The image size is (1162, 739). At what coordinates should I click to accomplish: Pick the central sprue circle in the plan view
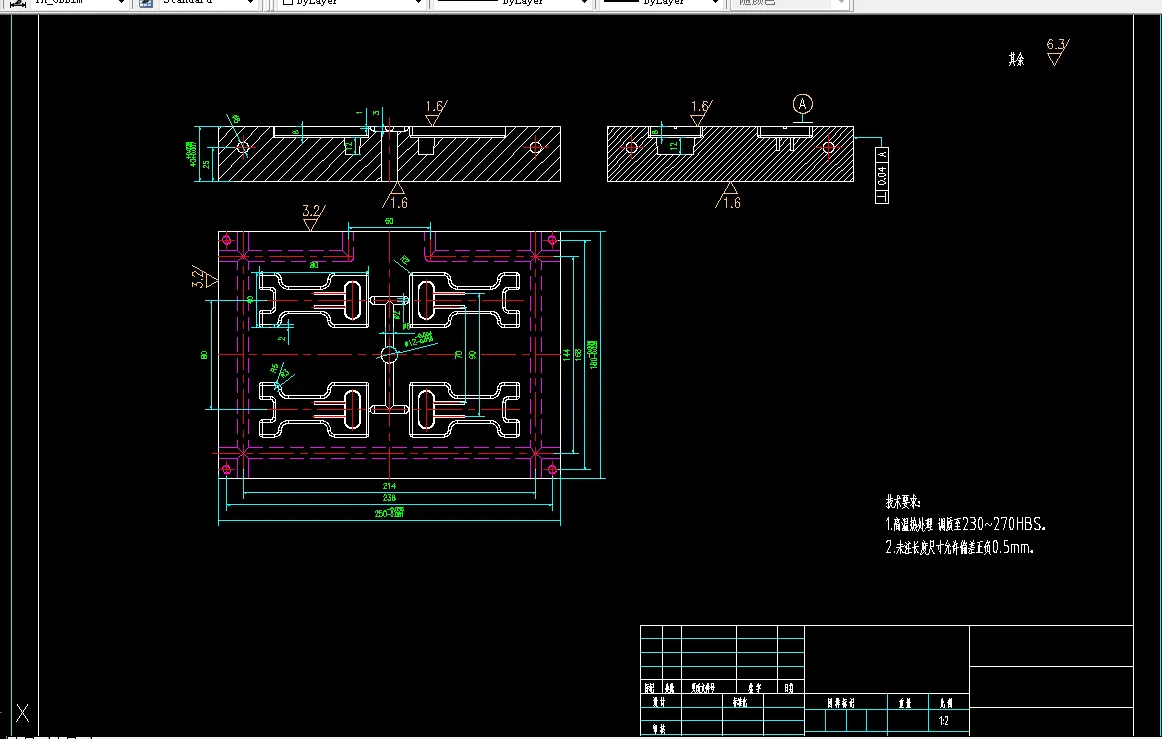coord(389,354)
